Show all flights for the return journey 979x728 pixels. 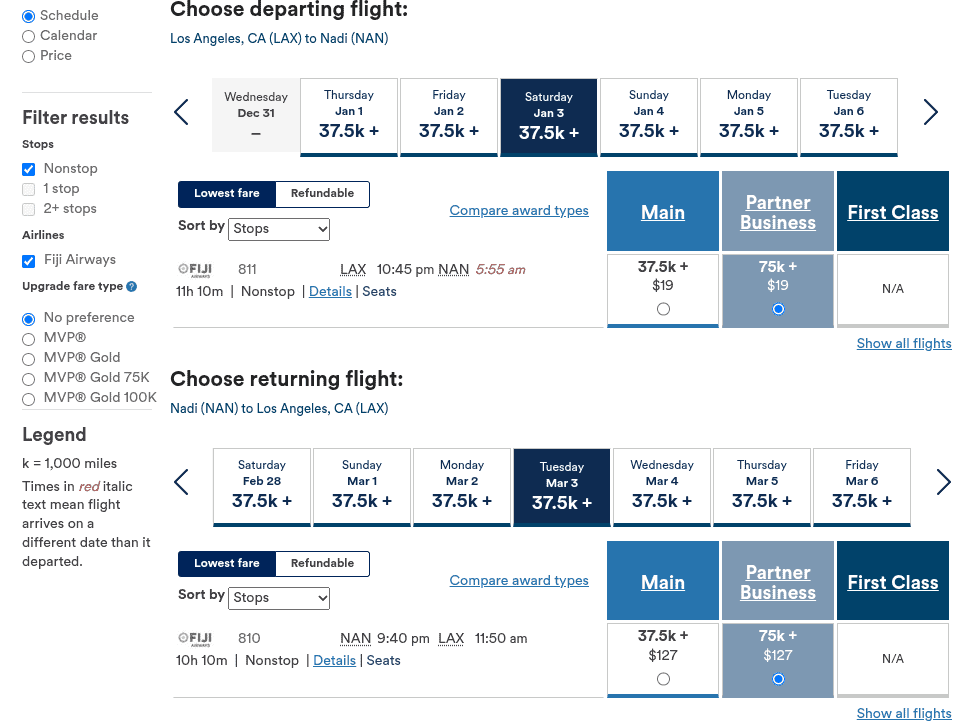(903, 713)
